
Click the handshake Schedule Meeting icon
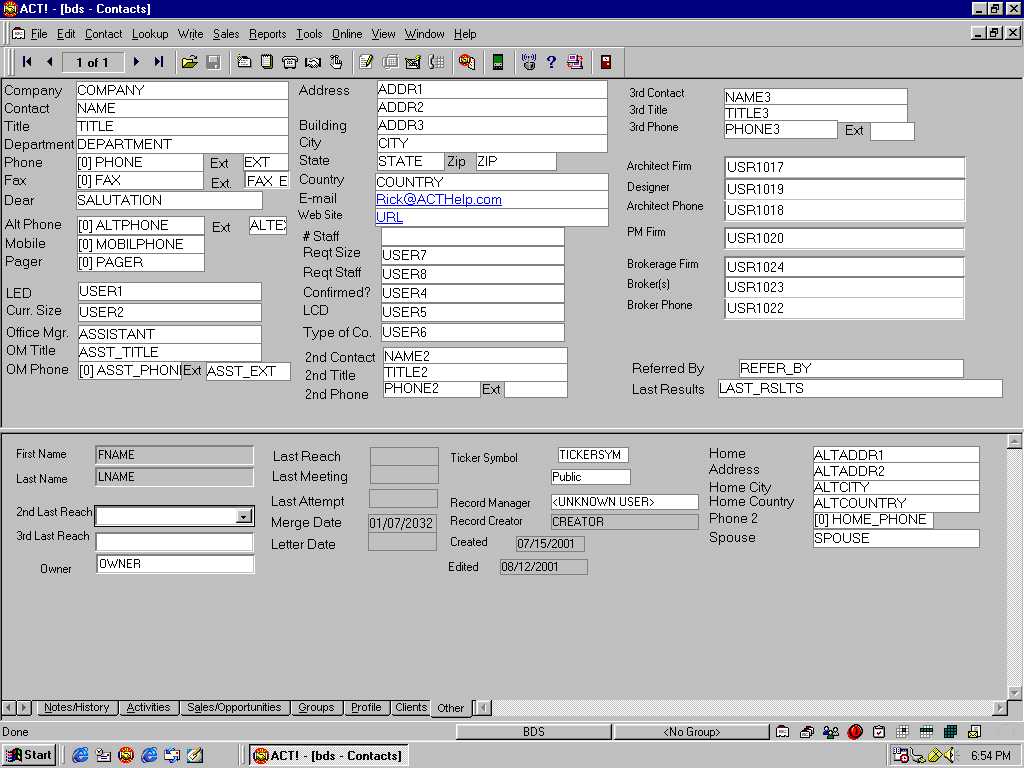coord(313,62)
